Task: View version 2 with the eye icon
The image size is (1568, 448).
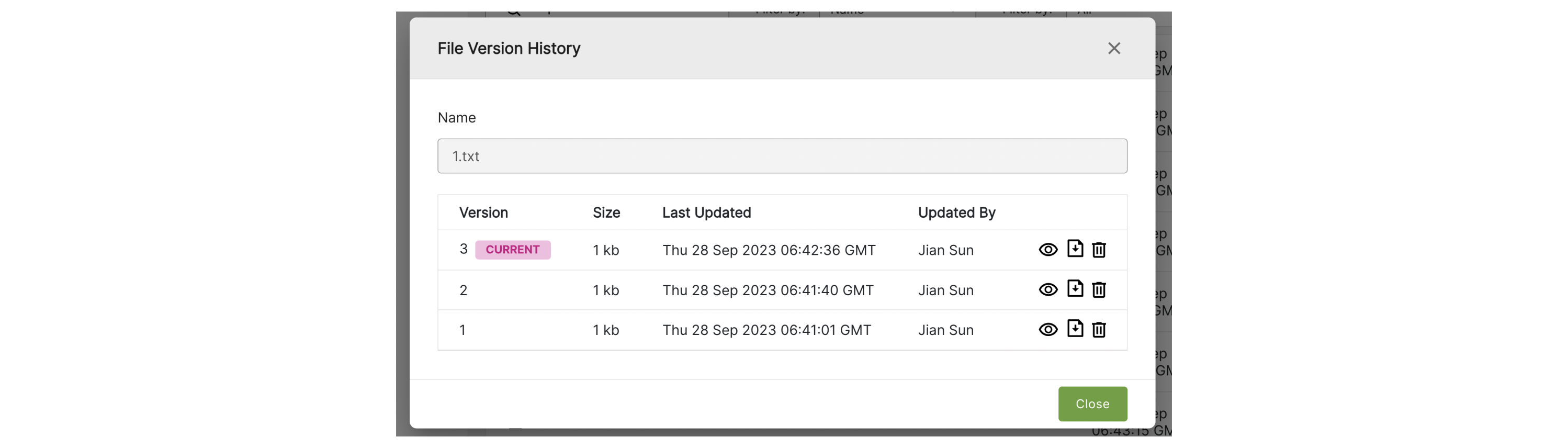Action: [x=1047, y=290]
